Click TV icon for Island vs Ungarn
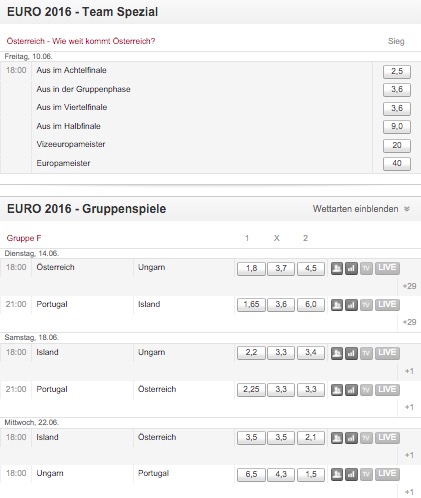This screenshot has width=421, height=498. 366,353
